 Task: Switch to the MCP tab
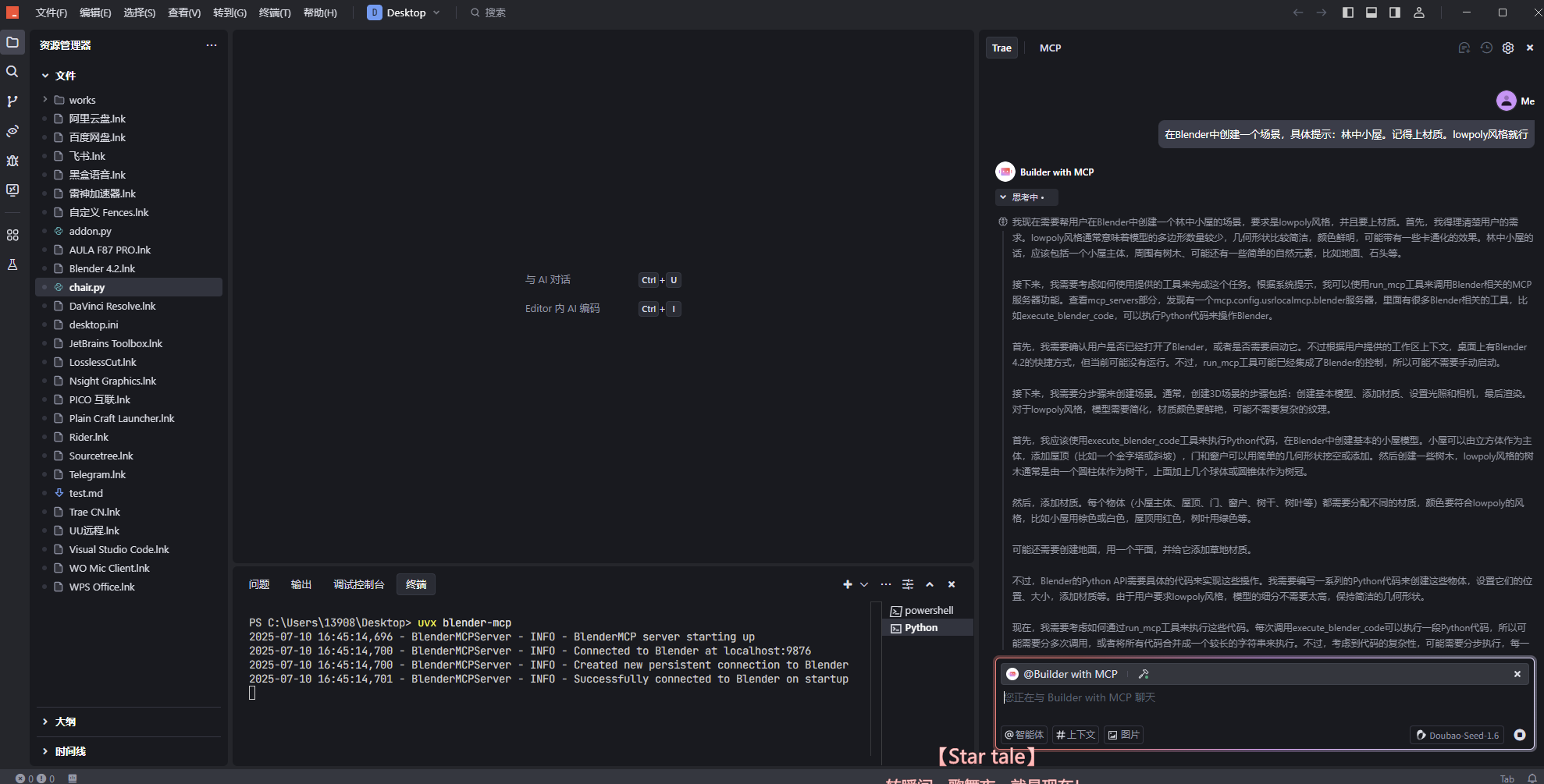coord(1050,48)
